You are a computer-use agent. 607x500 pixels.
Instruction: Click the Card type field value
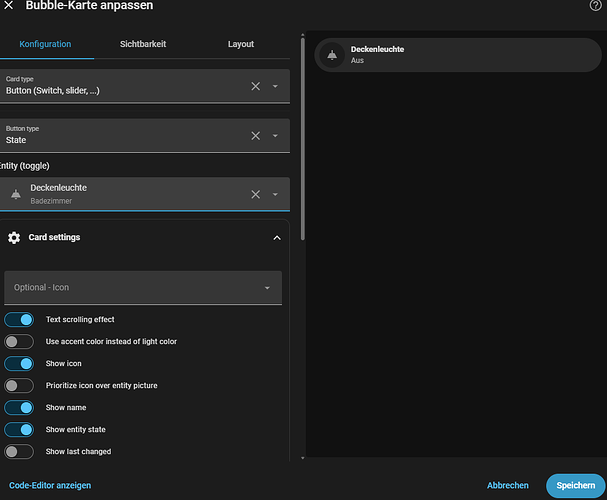pyautogui.click(x=53, y=91)
